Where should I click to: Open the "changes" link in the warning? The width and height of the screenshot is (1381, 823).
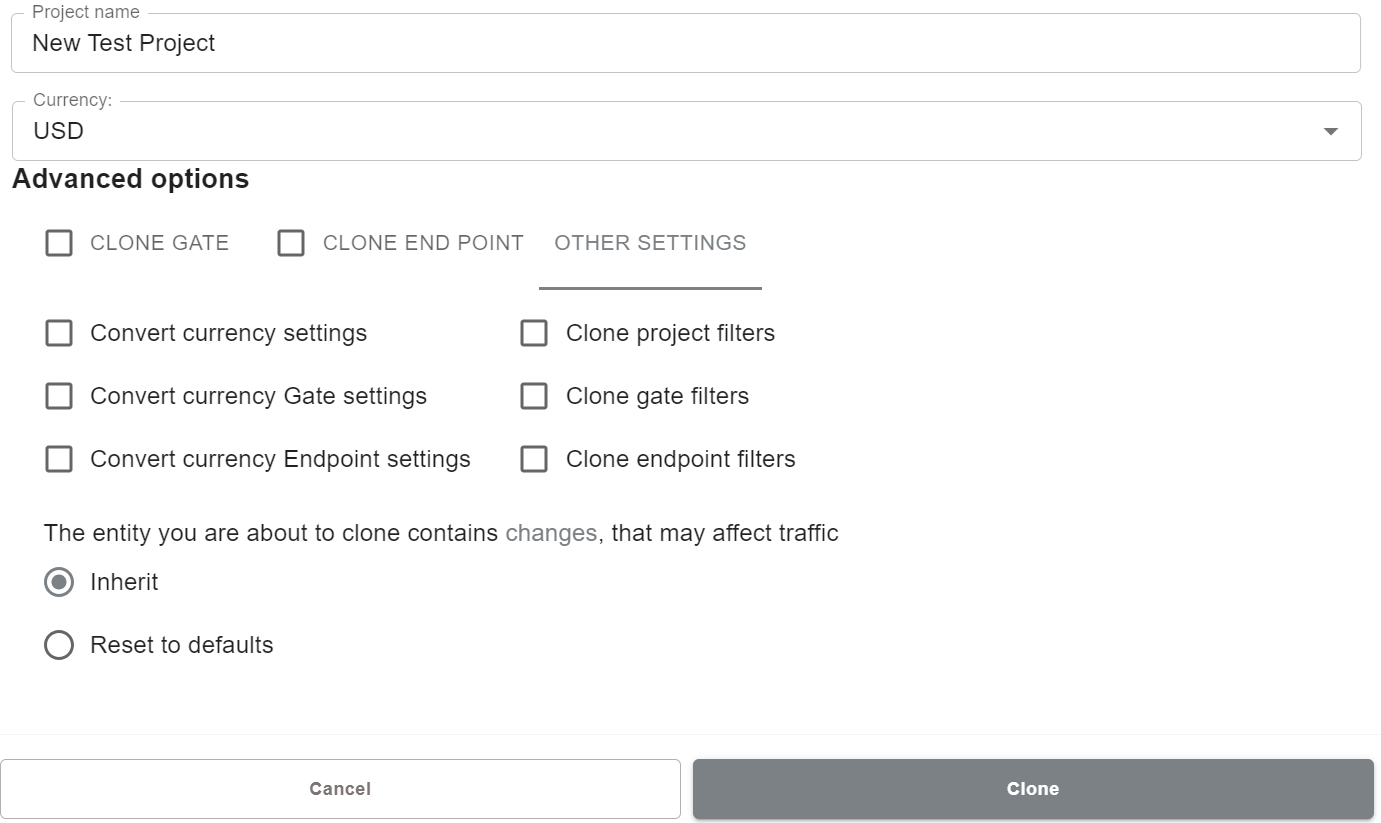point(551,533)
